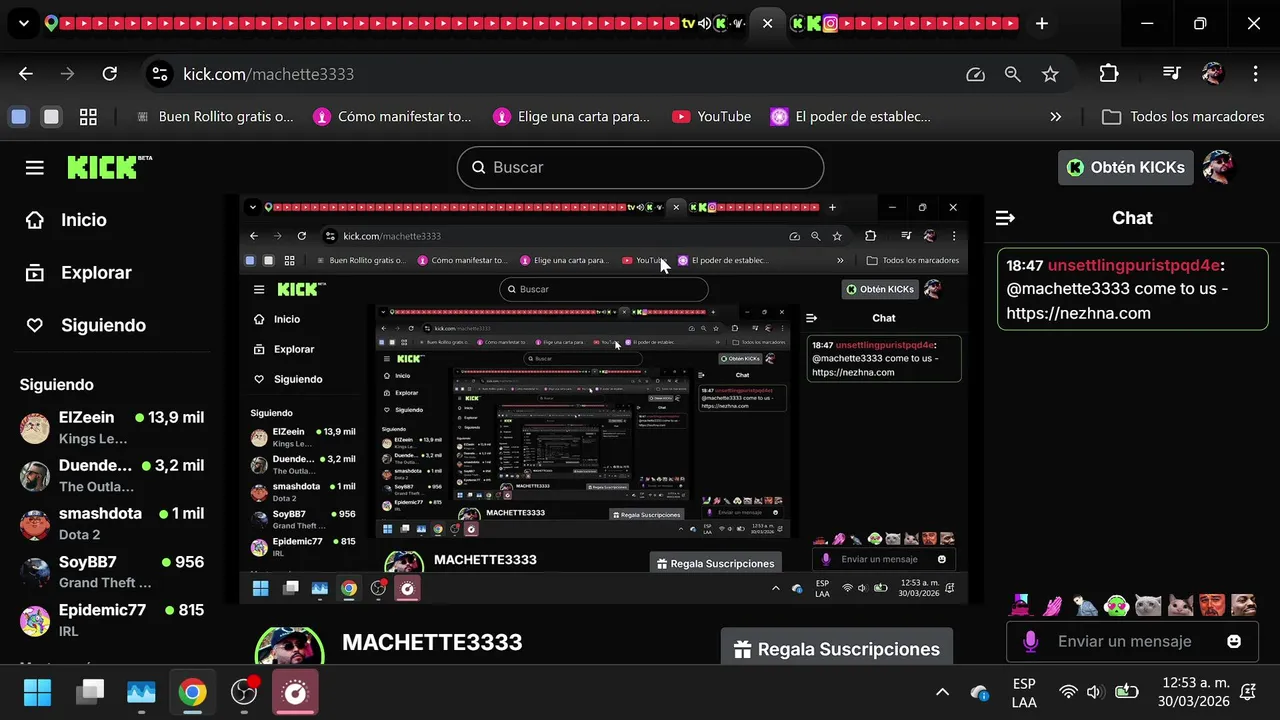Open the emoji picker smiley icon

1234,641
